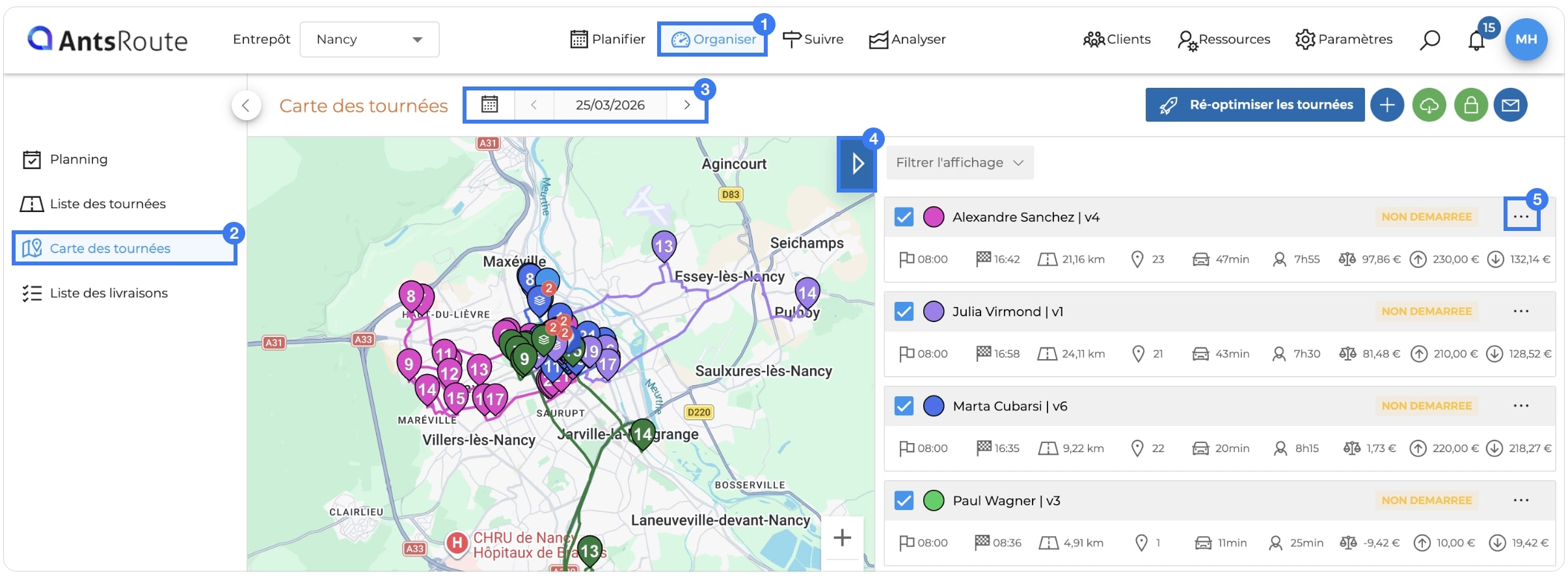Open the Clients menu

(x=1116, y=39)
